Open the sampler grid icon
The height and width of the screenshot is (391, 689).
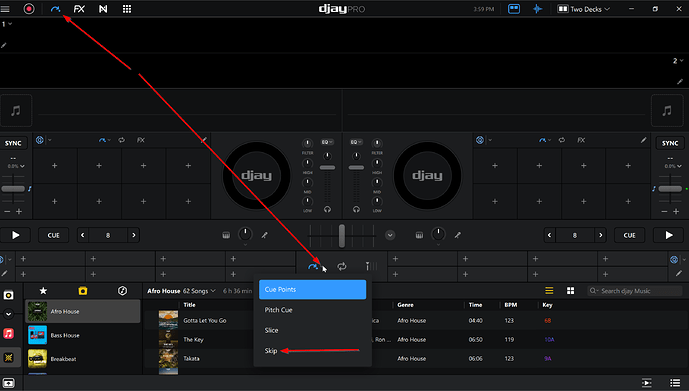[127, 9]
